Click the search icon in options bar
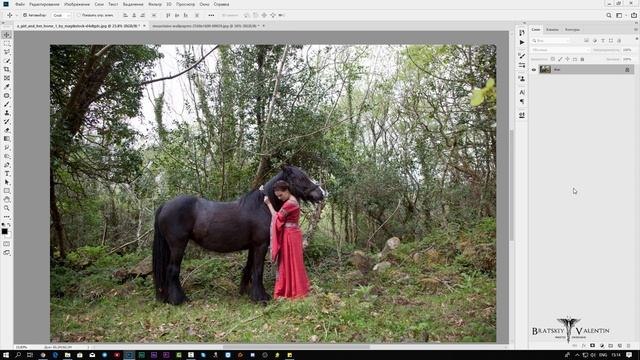The width and height of the screenshot is (640, 360). coord(609,15)
